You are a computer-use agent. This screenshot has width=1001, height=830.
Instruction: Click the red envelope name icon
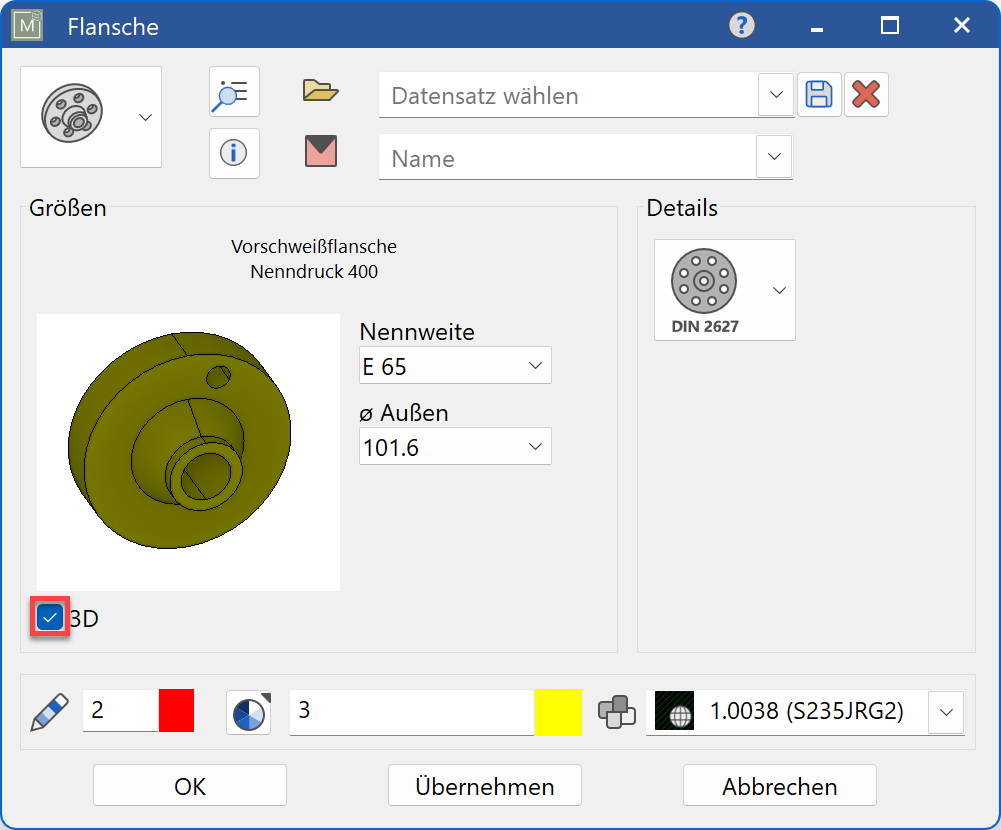click(x=321, y=152)
